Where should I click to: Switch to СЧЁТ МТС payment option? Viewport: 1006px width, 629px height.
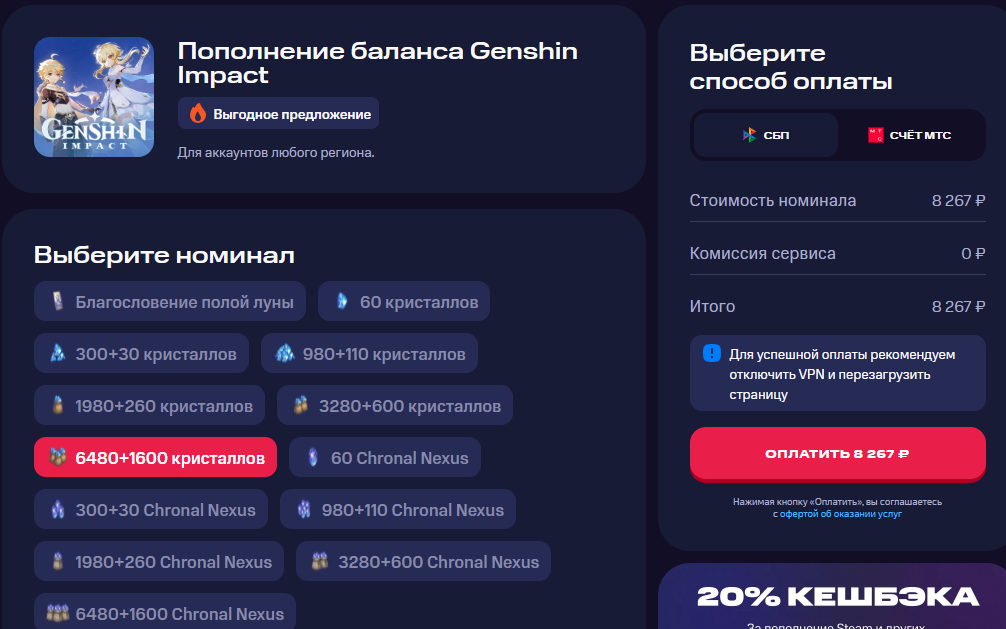(910, 135)
